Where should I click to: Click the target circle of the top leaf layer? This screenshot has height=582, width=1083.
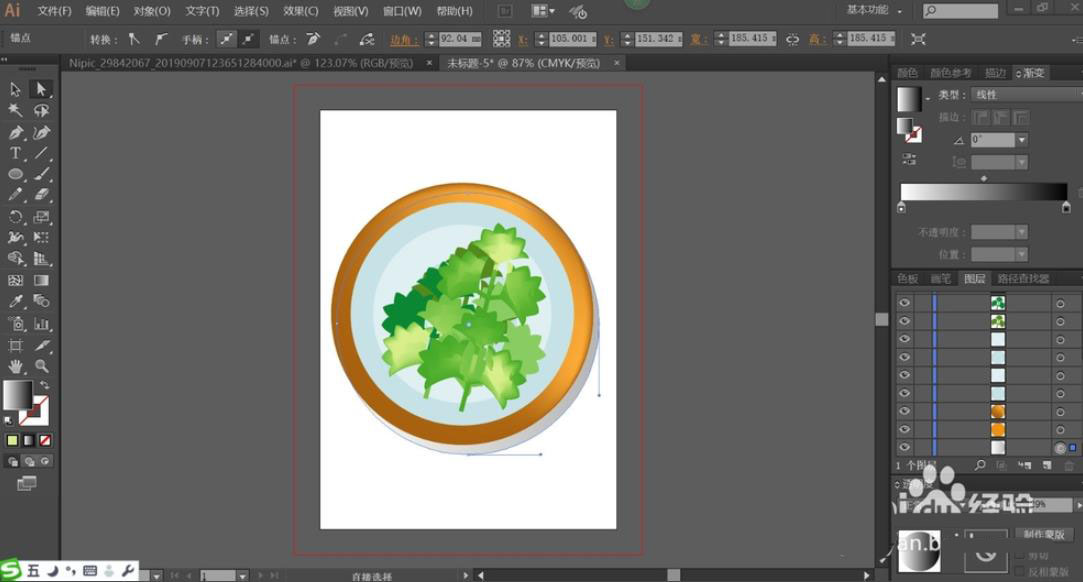[1060, 303]
